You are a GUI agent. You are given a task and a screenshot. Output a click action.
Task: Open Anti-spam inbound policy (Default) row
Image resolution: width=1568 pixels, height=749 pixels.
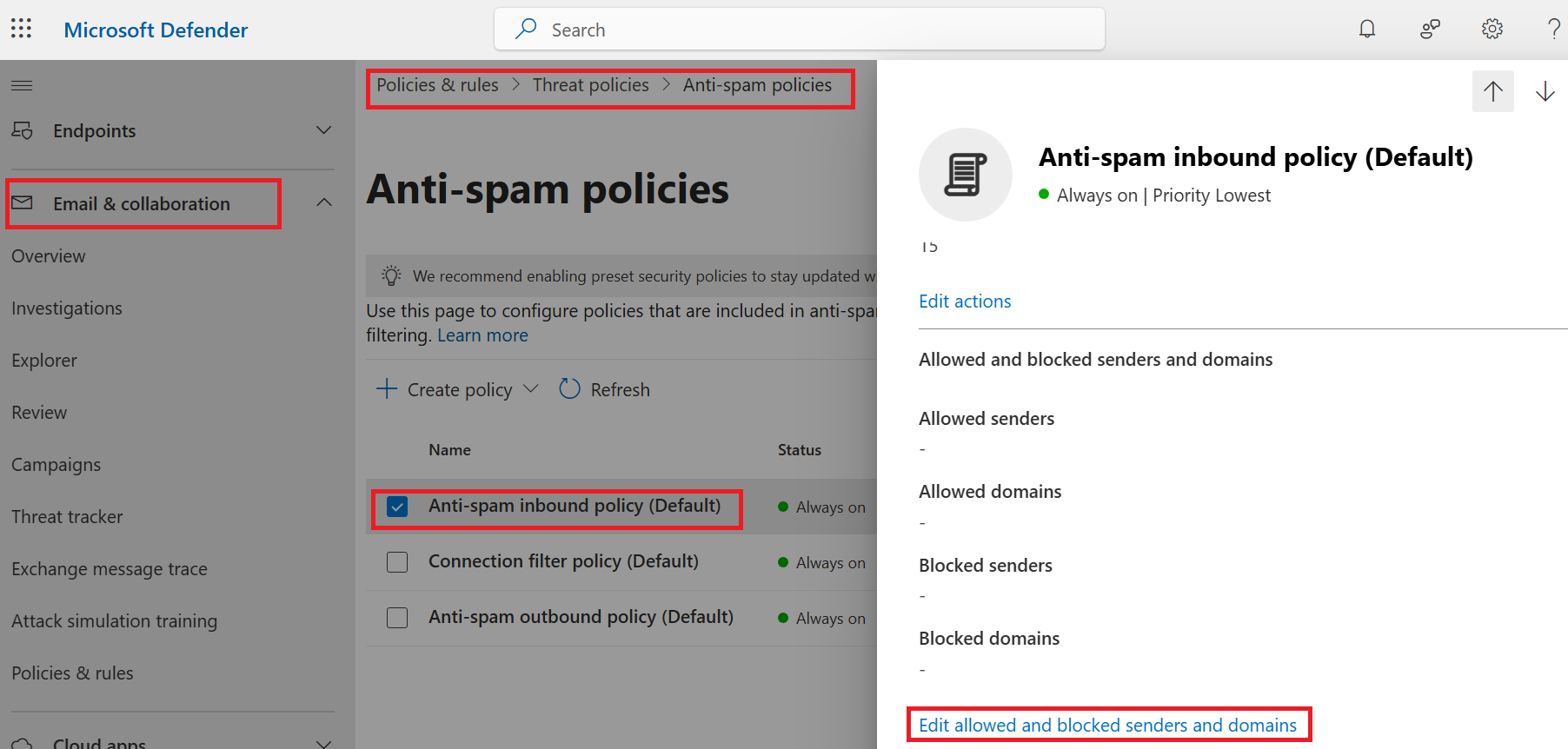(575, 506)
